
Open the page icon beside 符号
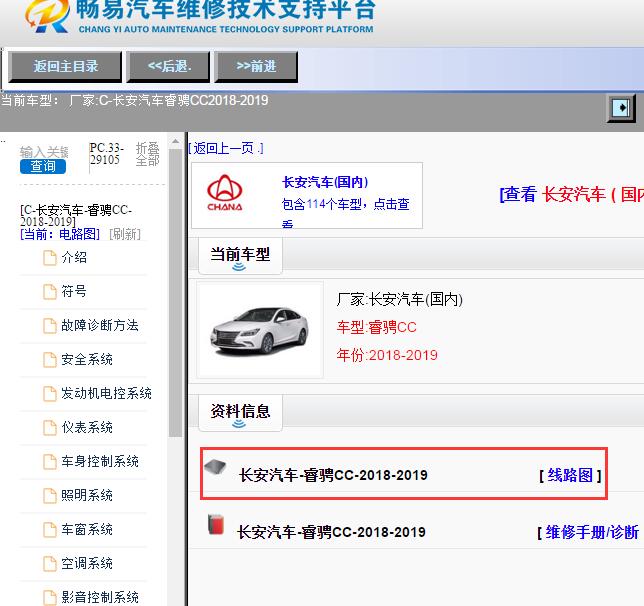(50, 292)
